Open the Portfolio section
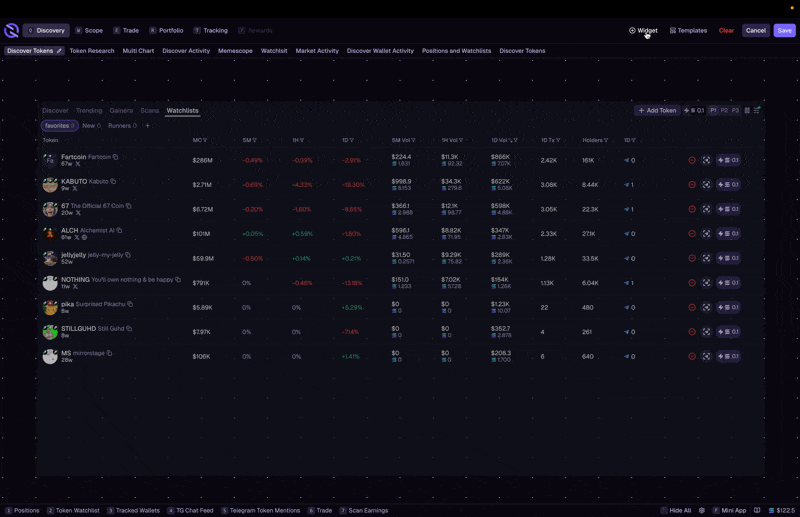 click(166, 31)
